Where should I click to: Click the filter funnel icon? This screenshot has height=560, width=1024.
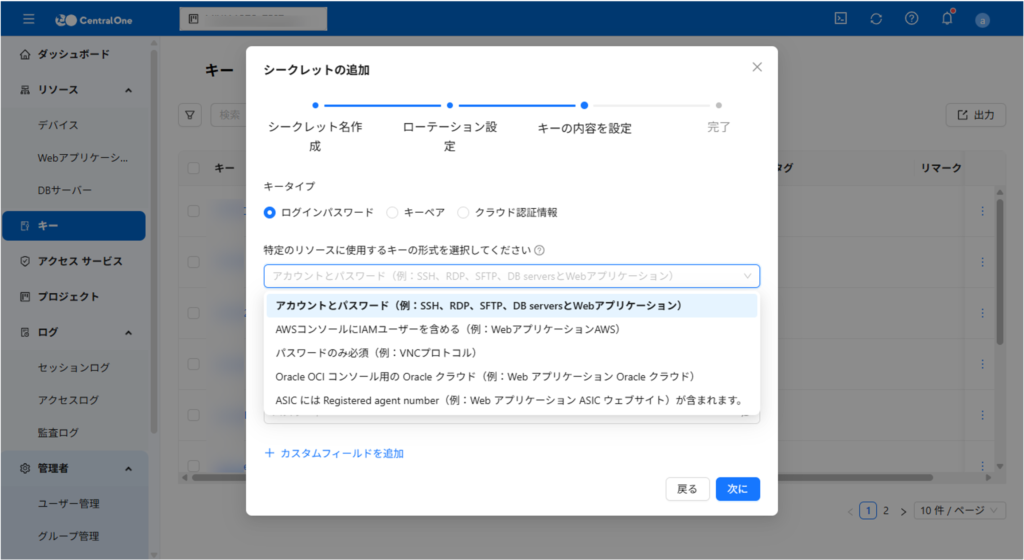191,115
